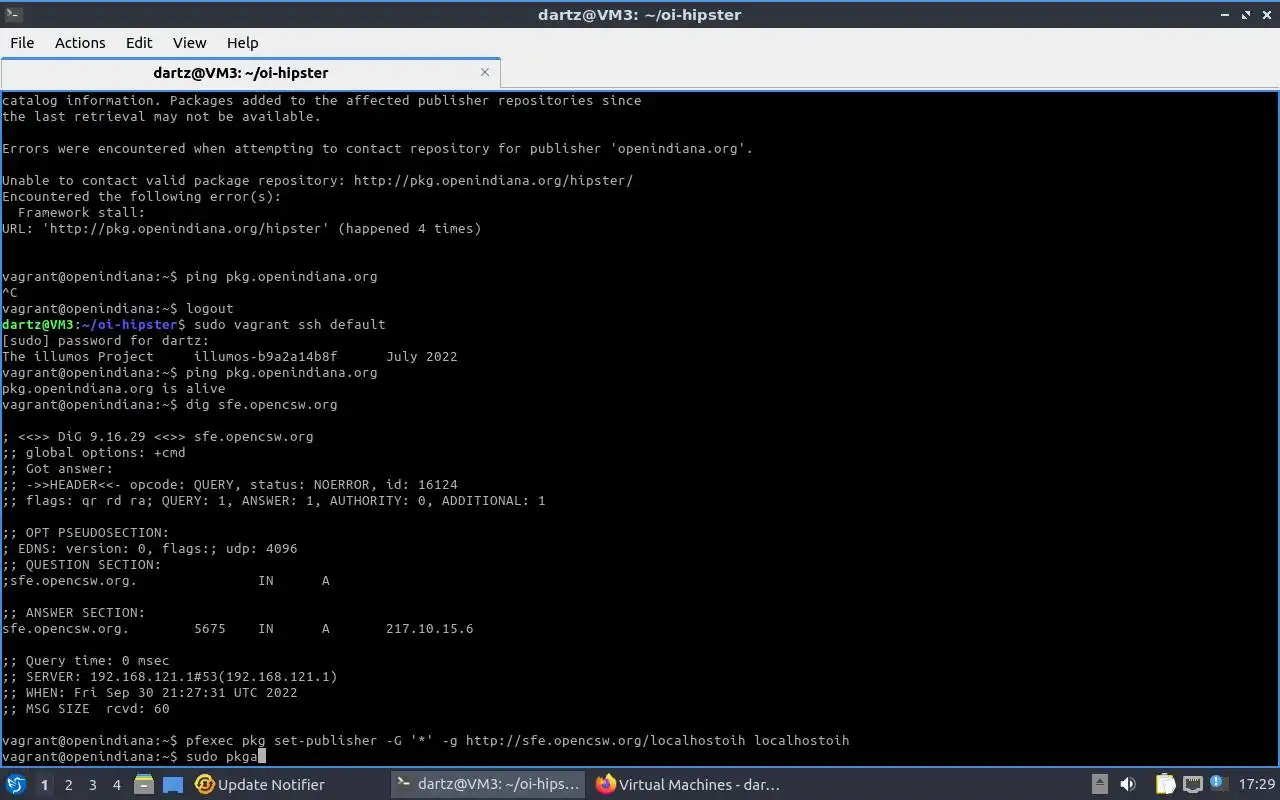Switch to workspace 3
1280x800 pixels.
(x=92, y=785)
